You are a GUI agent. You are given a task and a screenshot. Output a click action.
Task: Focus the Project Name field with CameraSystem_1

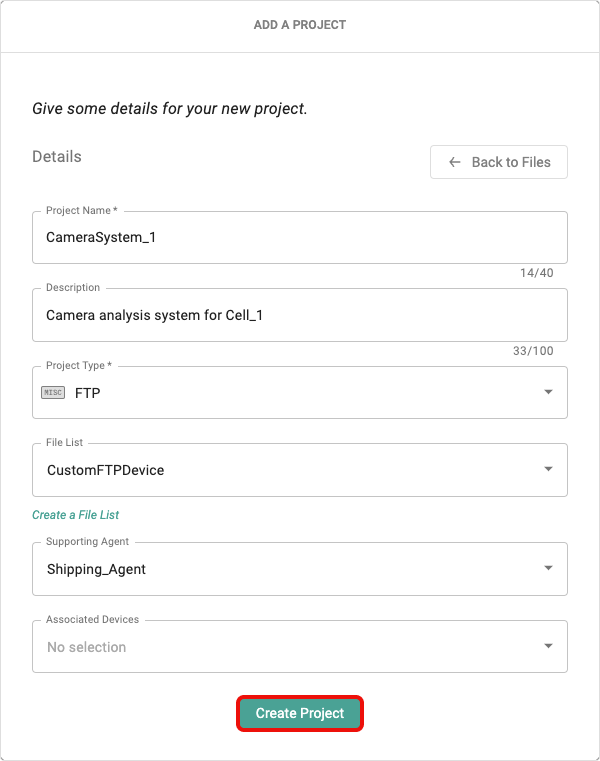point(300,238)
